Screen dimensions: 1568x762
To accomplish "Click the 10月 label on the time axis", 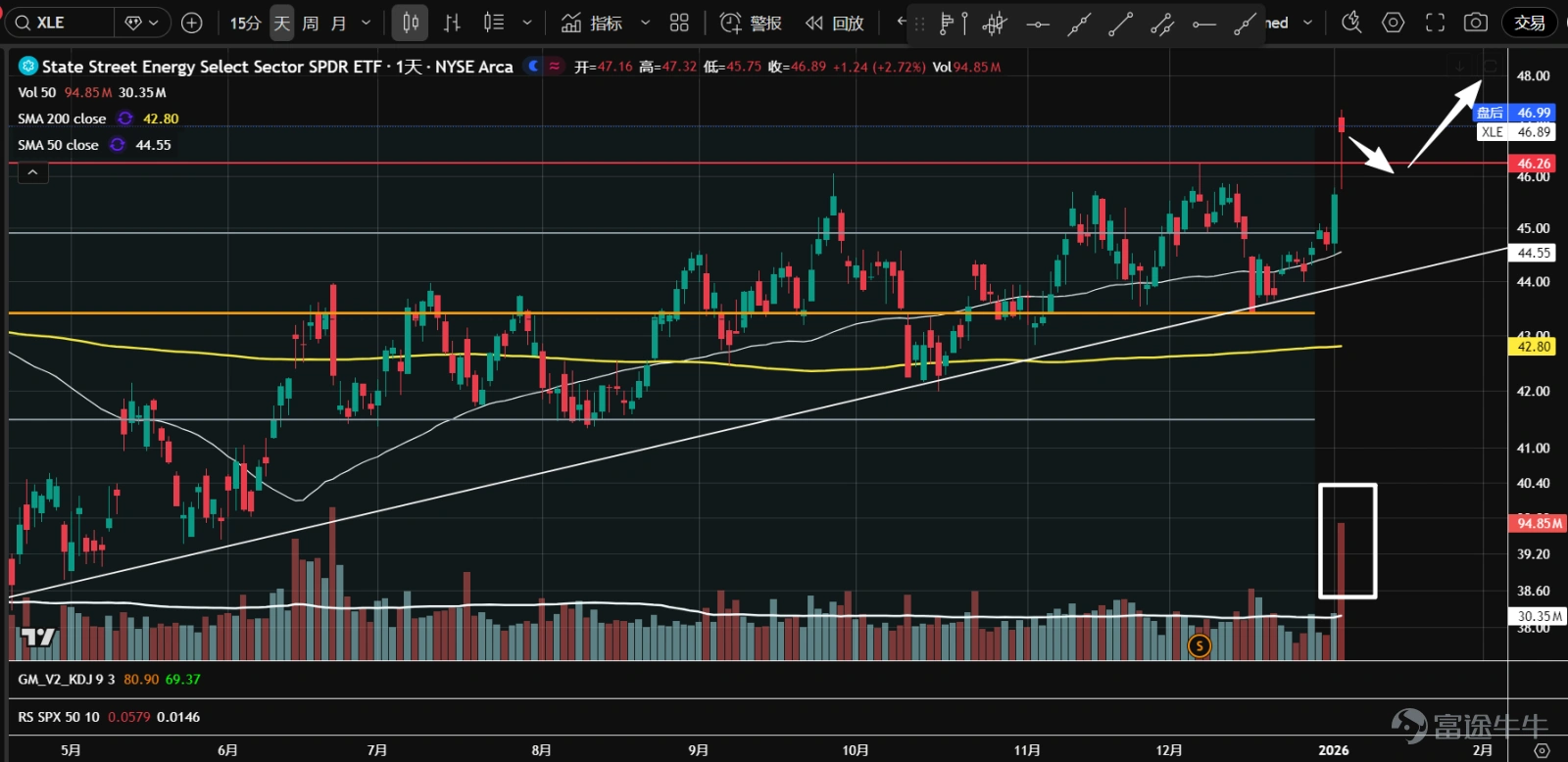I will point(856,750).
